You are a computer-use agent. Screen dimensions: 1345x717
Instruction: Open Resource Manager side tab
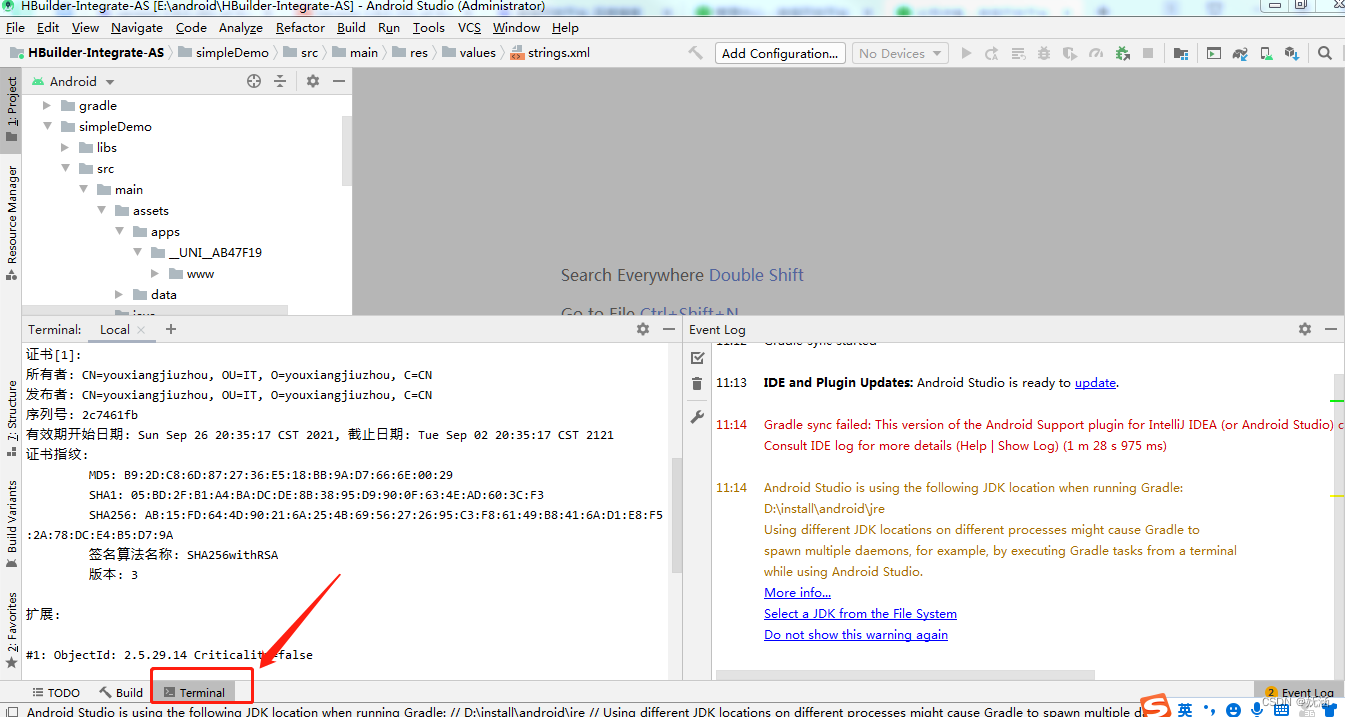tap(11, 222)
